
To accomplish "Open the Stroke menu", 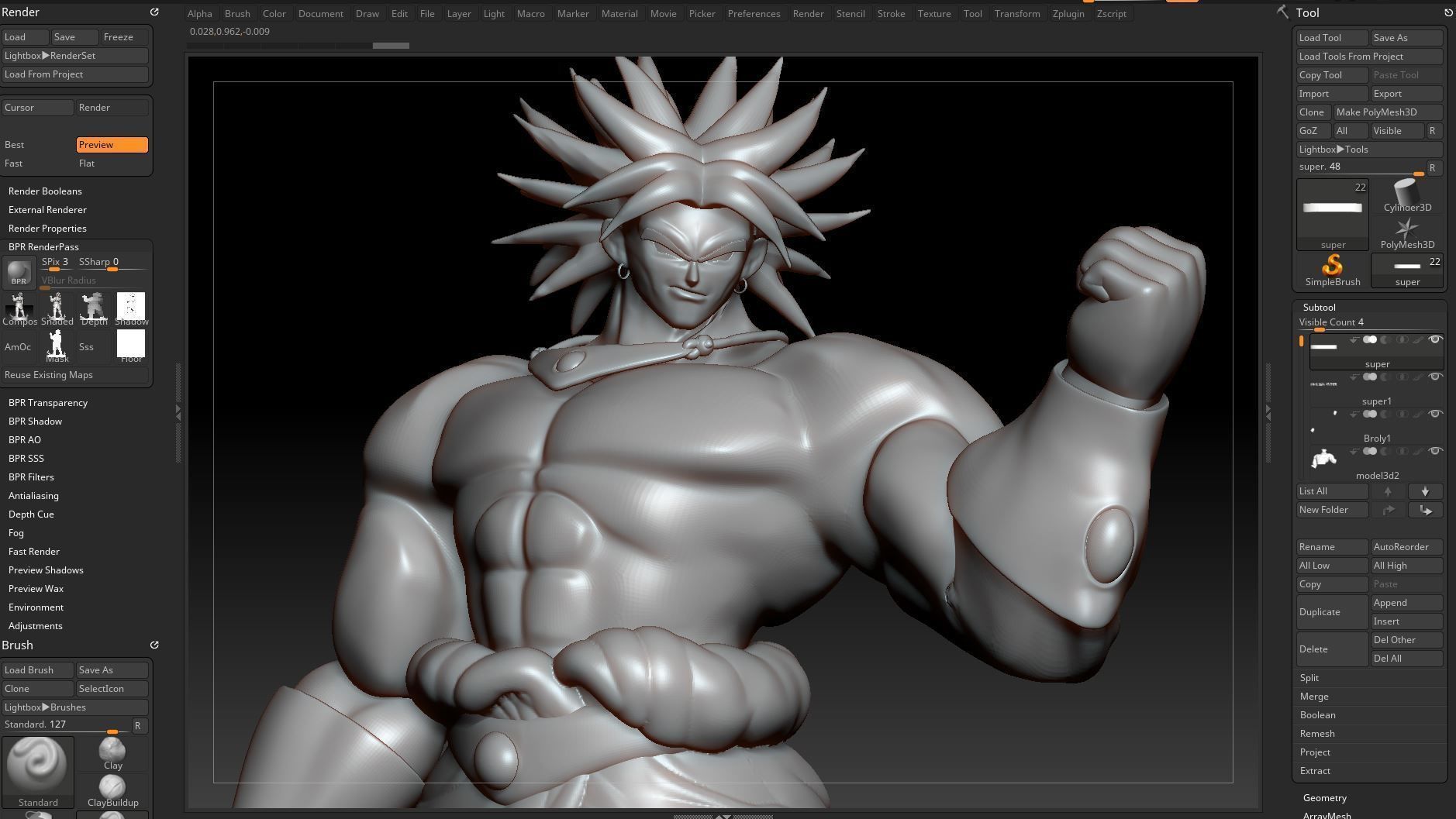I will point(891,14).
